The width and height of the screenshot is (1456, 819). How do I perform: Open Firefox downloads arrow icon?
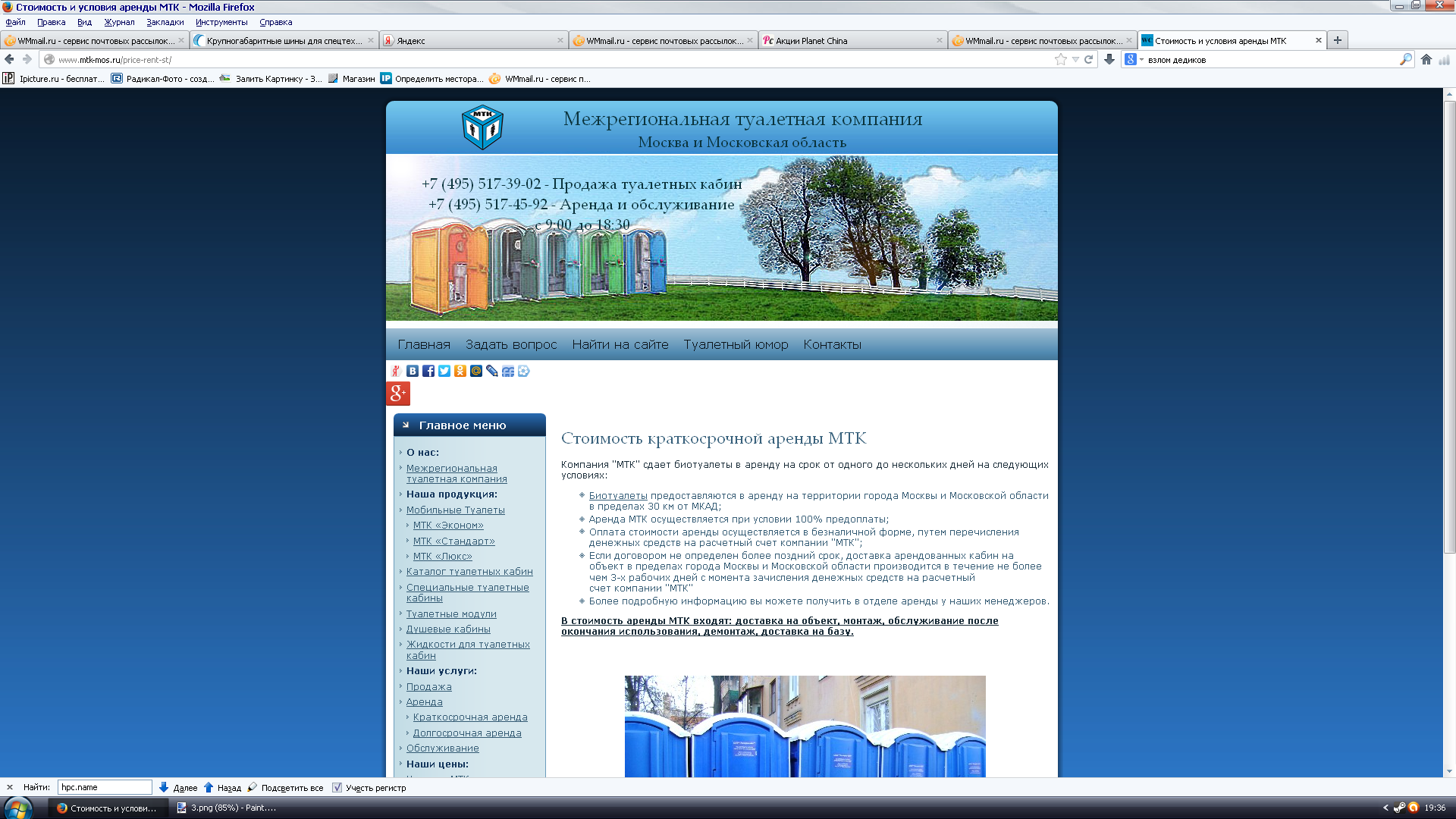pyautogui.click(x=1109, y=60)
